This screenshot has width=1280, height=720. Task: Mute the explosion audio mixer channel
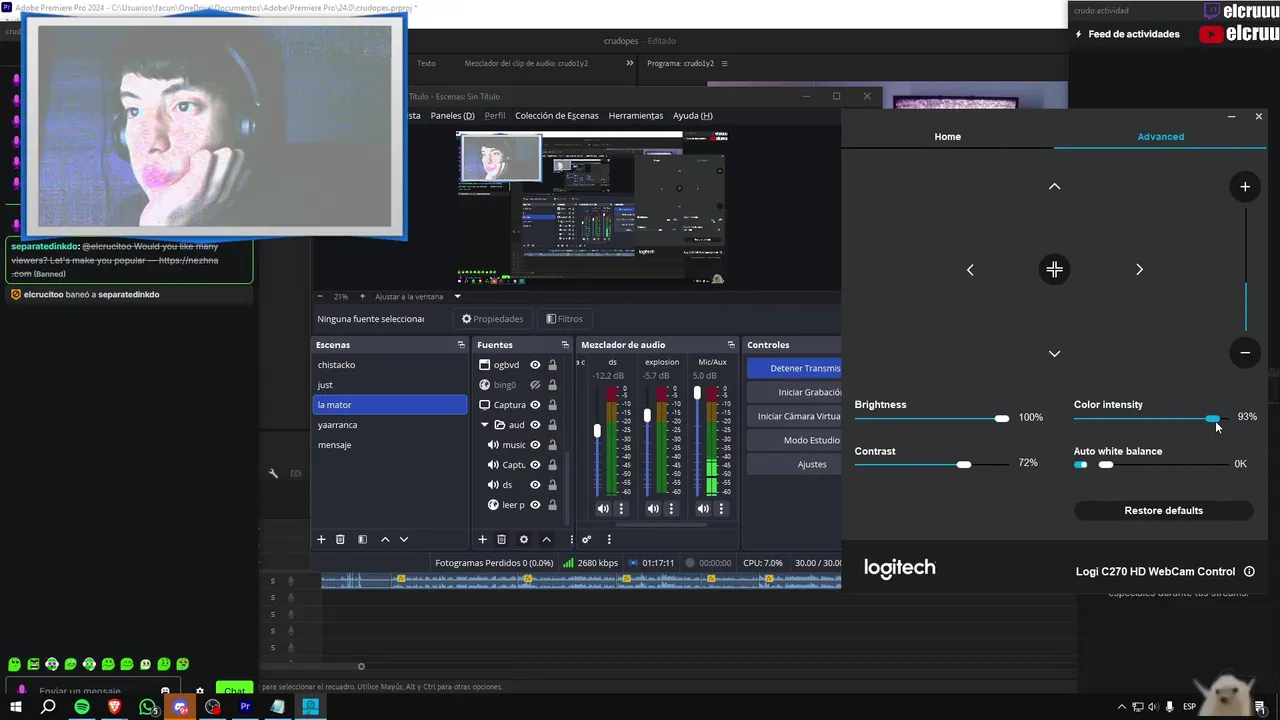[x=653, y=508]
